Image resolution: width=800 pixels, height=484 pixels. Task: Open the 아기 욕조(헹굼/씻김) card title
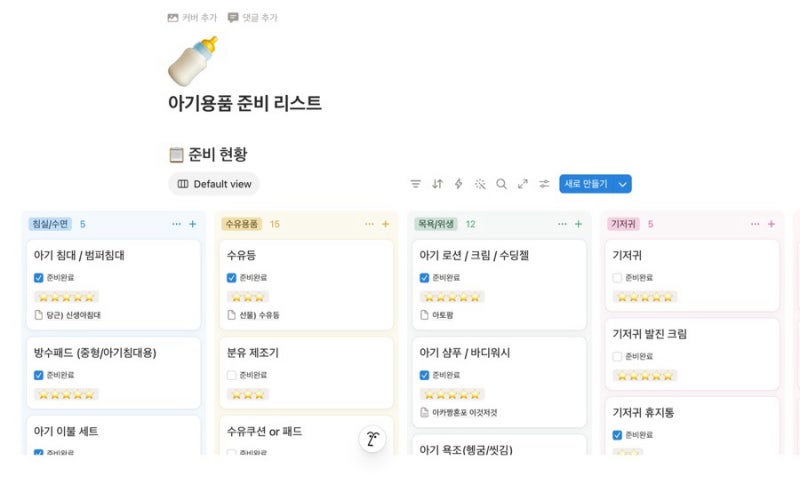(466, 449)
